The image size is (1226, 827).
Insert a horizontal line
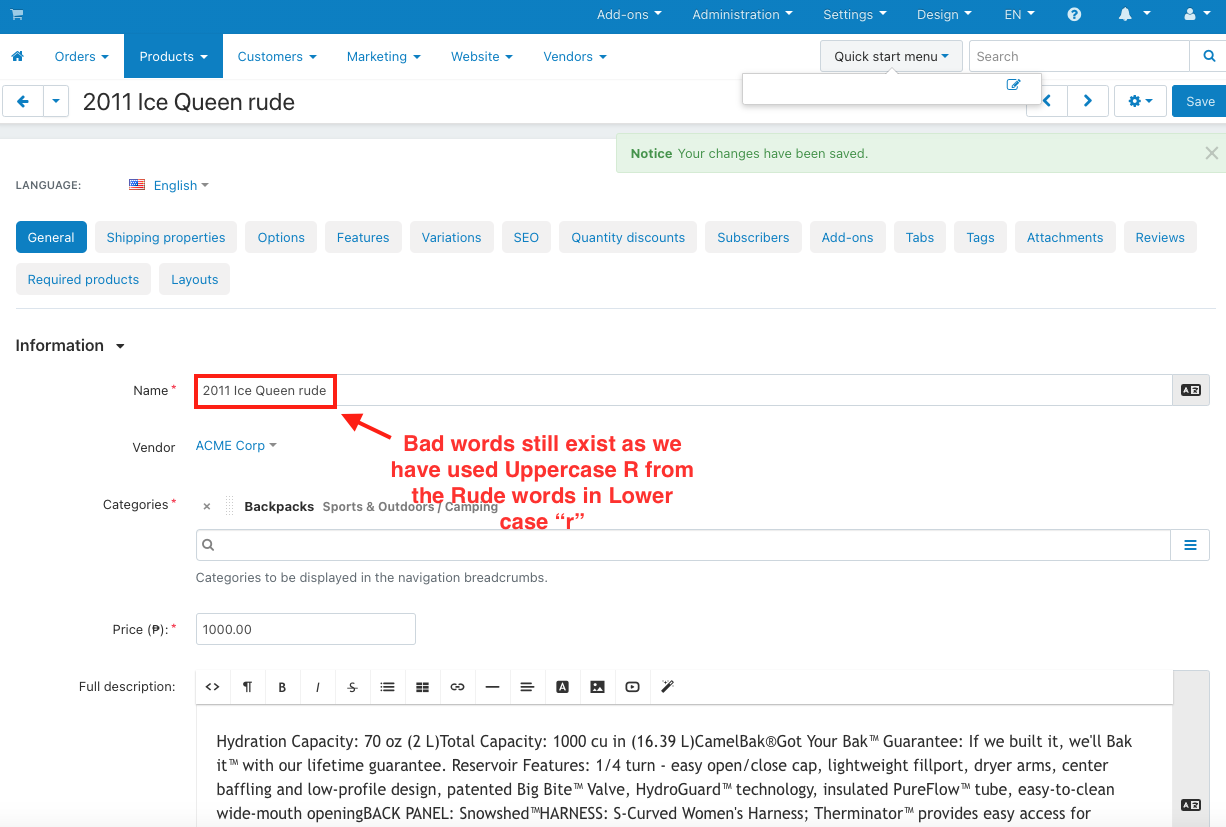point(492,687)
